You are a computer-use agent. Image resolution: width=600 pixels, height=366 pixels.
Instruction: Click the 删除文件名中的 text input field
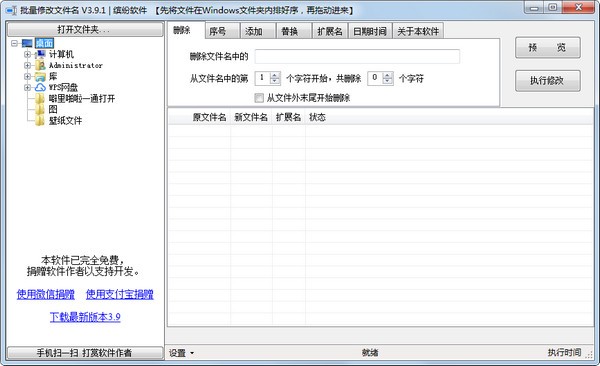357,57
